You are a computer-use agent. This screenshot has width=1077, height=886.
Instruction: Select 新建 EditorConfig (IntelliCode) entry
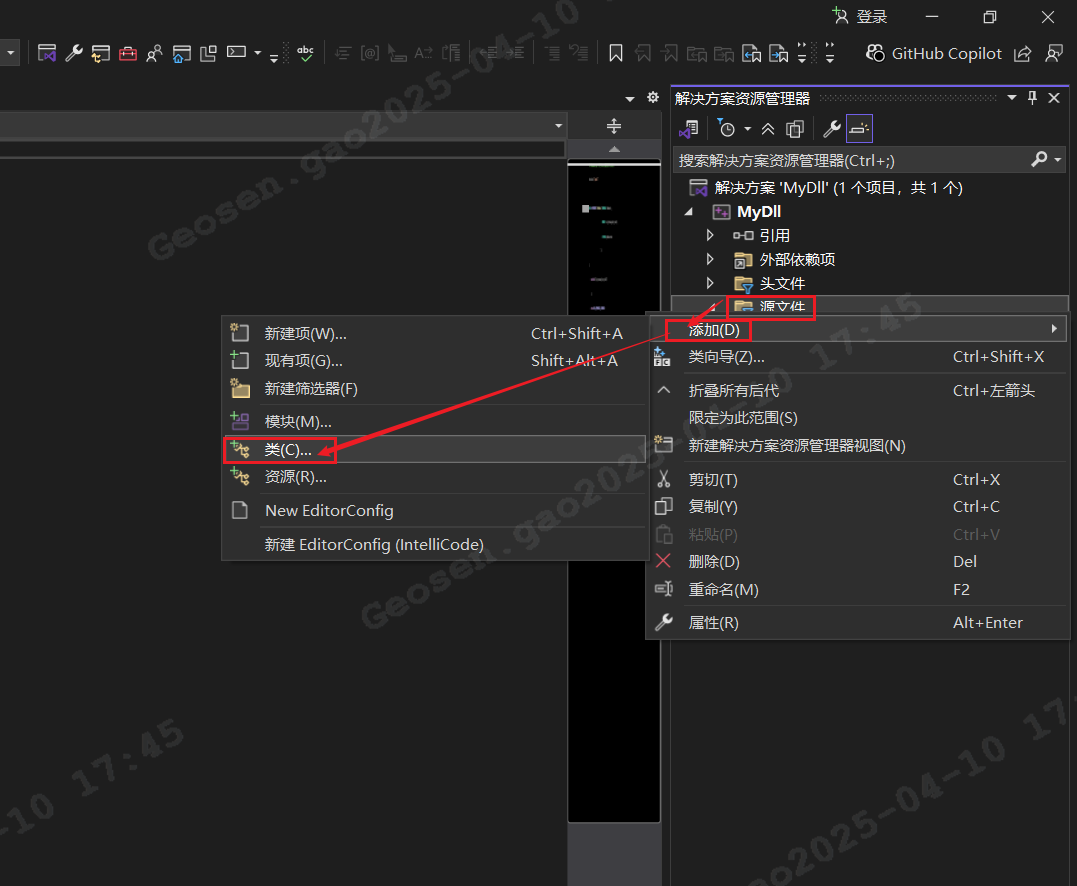[x=435, y=545]
